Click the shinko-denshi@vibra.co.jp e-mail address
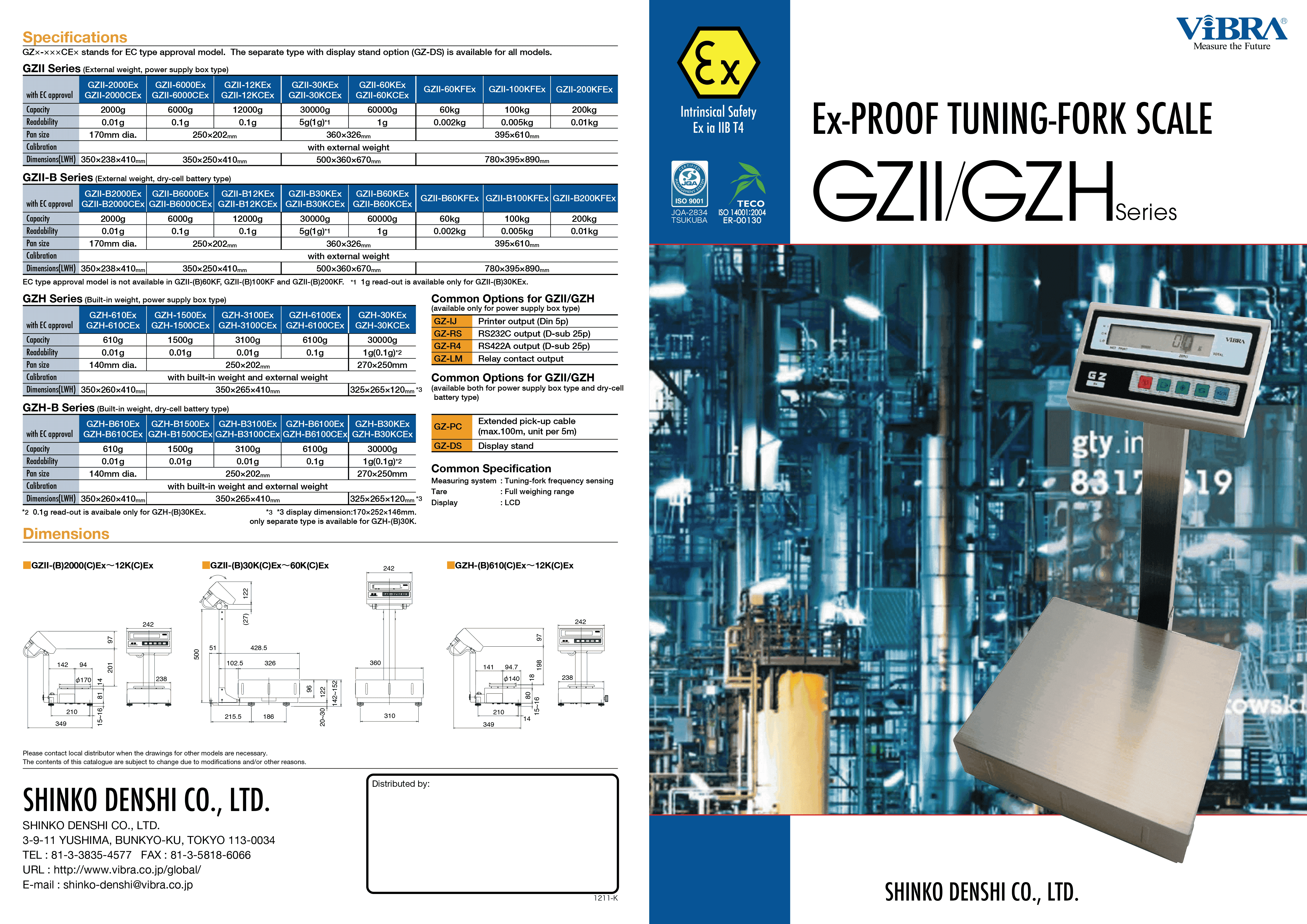 pyautogui.click(x=128, y=885)
